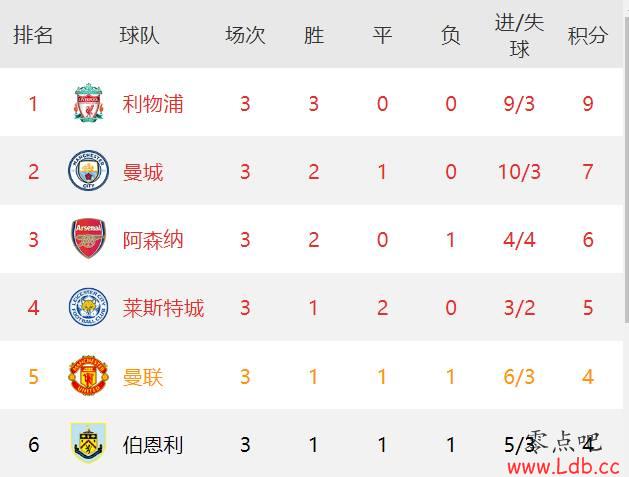Viewport: 629px width, 477px height.
Task: Click the 积分 column header
Action: click(x=588, y=35)
